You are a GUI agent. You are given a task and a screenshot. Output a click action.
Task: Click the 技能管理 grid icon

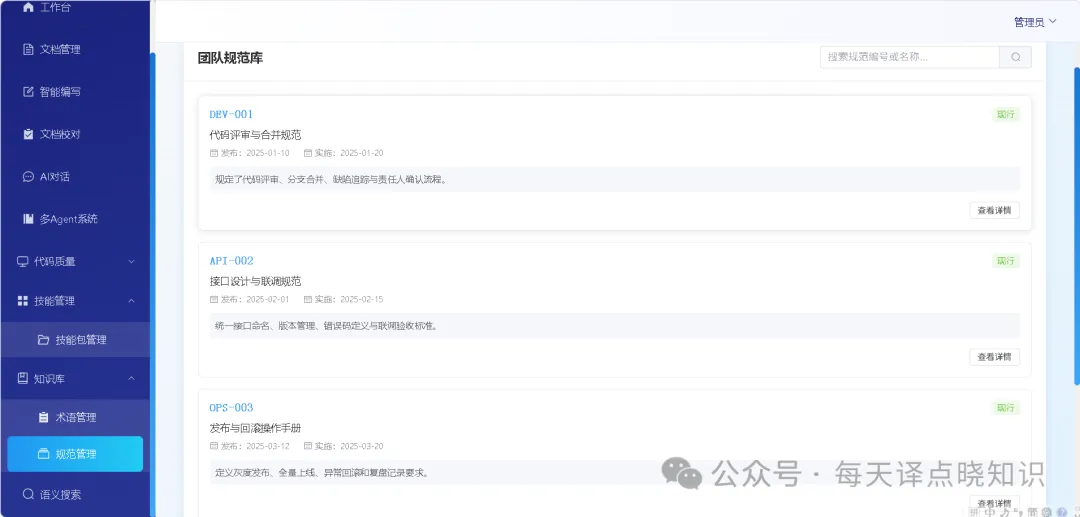(23, 301)
